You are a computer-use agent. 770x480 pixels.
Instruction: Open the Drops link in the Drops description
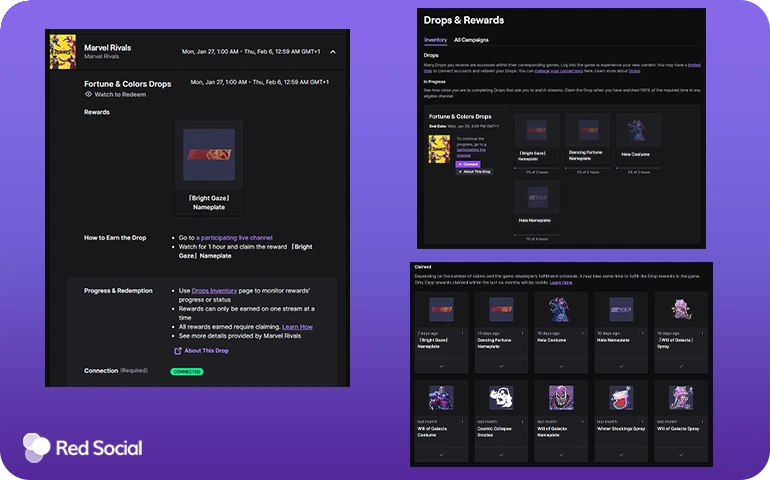[634, 71]
